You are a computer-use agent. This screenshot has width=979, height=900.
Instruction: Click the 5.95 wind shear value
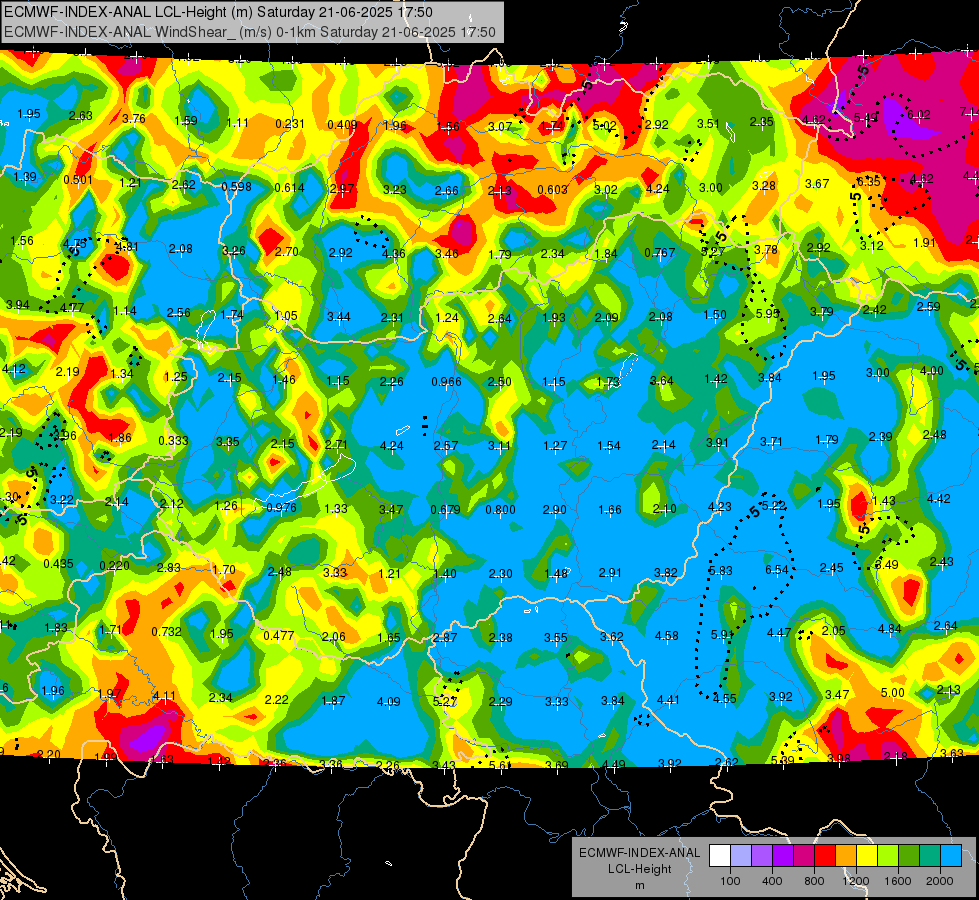tap(767, 314)
